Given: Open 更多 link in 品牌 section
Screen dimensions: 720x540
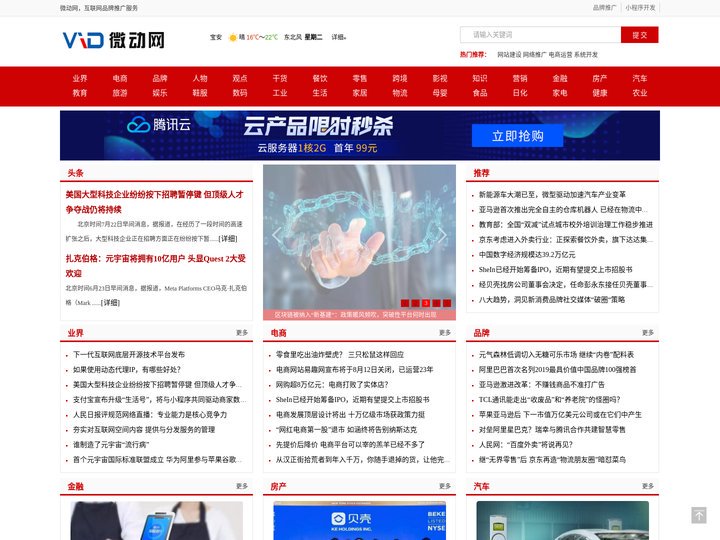Looking at the screenshot, I should (648, 333).
